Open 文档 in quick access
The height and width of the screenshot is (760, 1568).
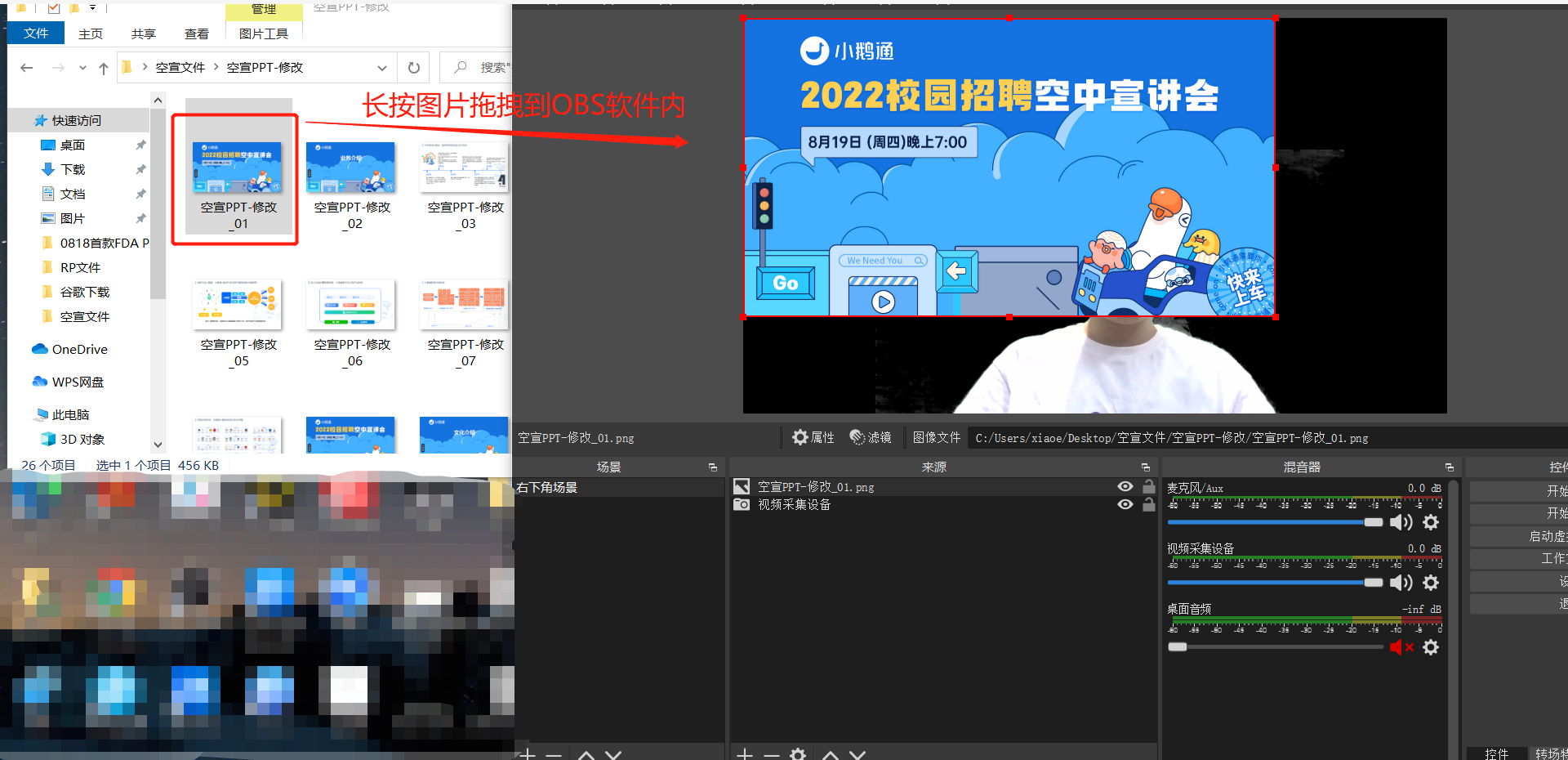[64, 194]
